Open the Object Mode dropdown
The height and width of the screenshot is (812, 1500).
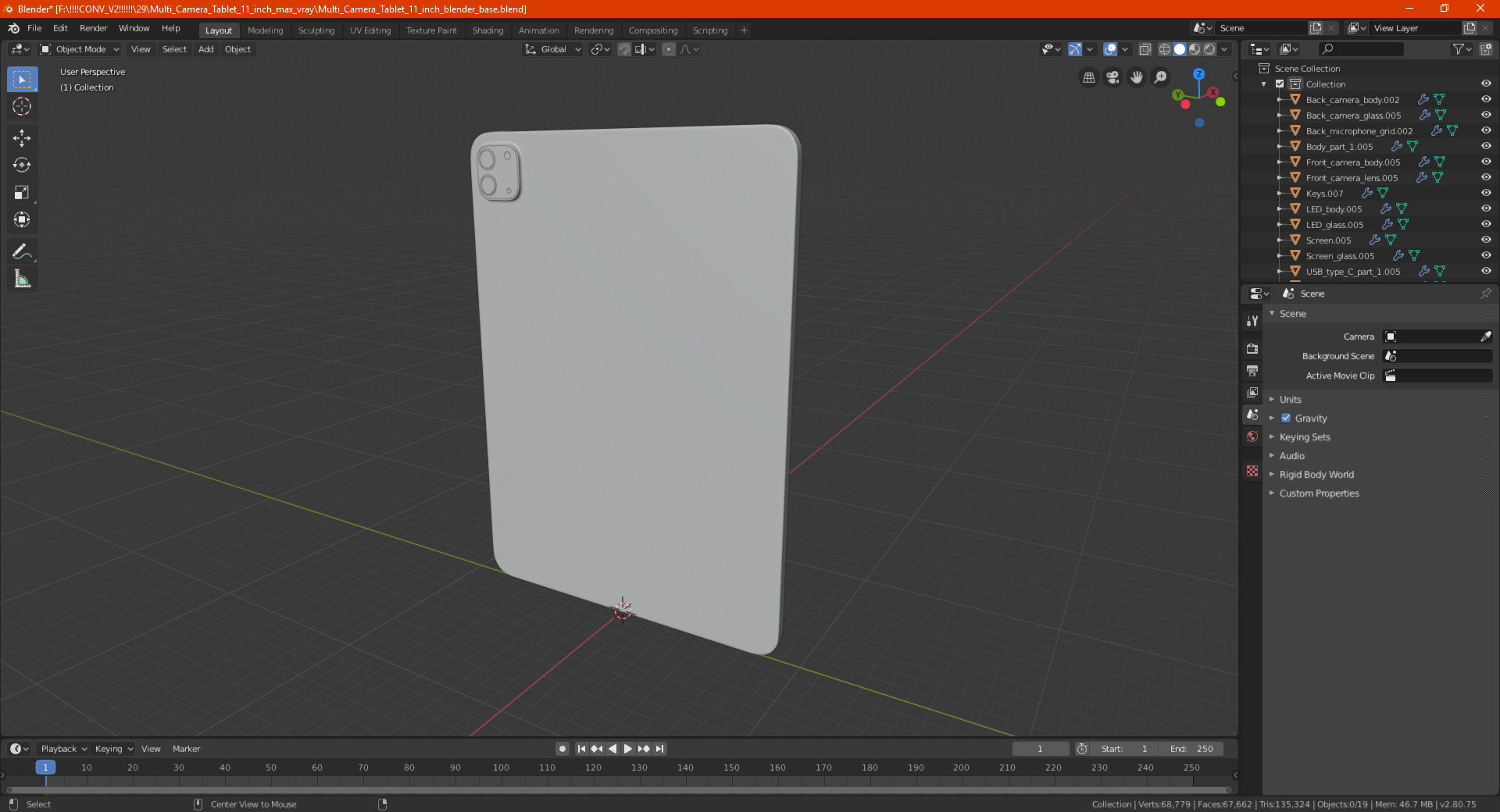tap(80, 49)
